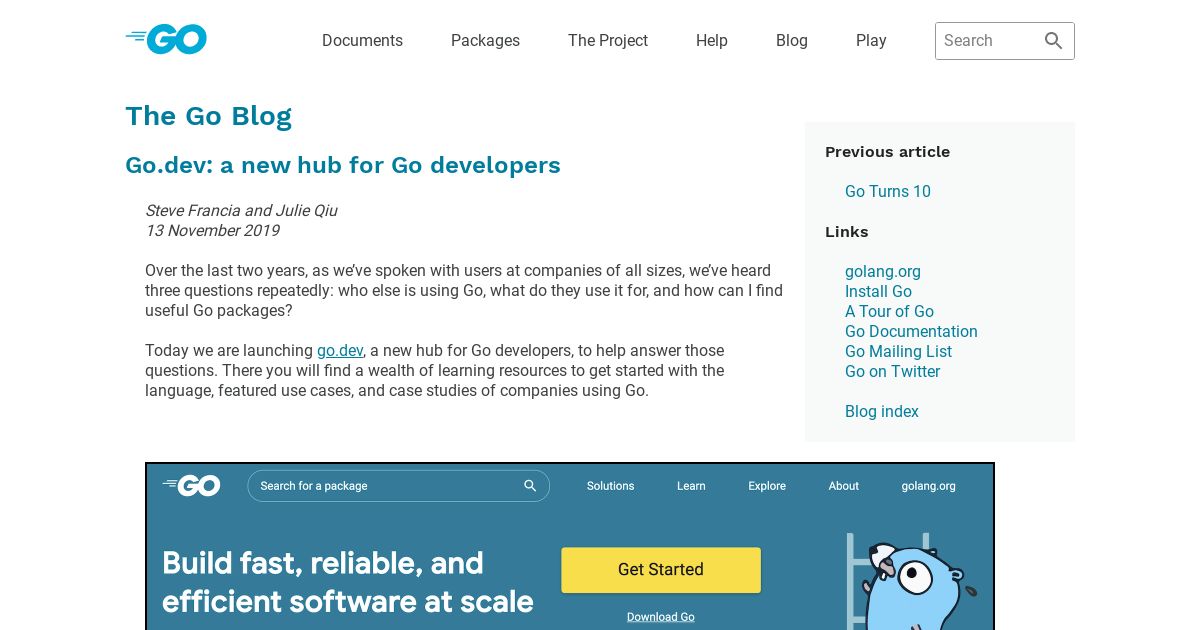Image resolution: width=1200 pixels, height=630 pixels.
Task: Visit the golang.org sidebar link
Action: tap(883, 272)
